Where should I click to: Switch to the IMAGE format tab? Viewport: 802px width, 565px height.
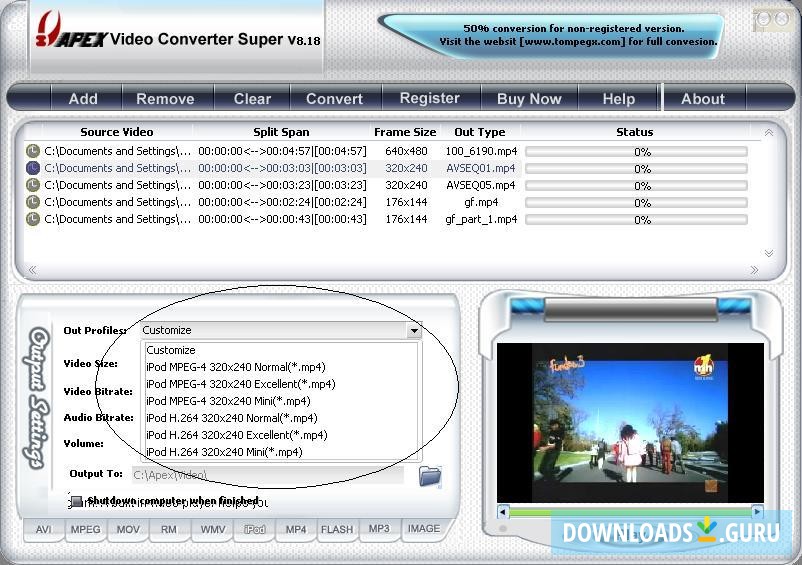[x=424, y=529]
